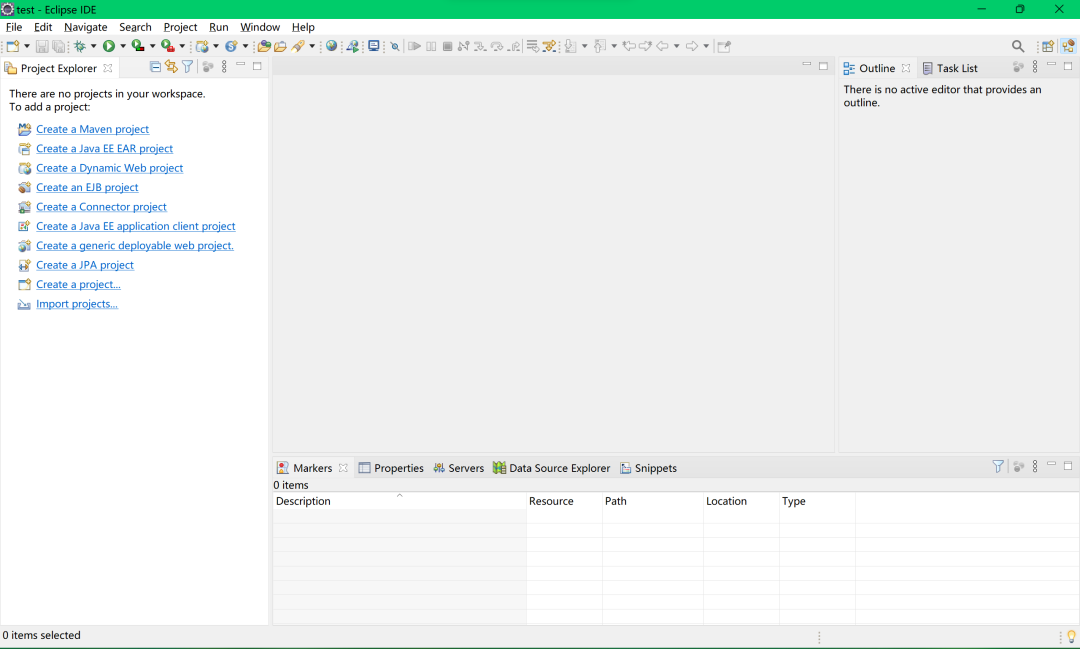The width and height of the screenshot is (1080, 649).
Task: Click the Open Perspective icon
Action: 1048,46
